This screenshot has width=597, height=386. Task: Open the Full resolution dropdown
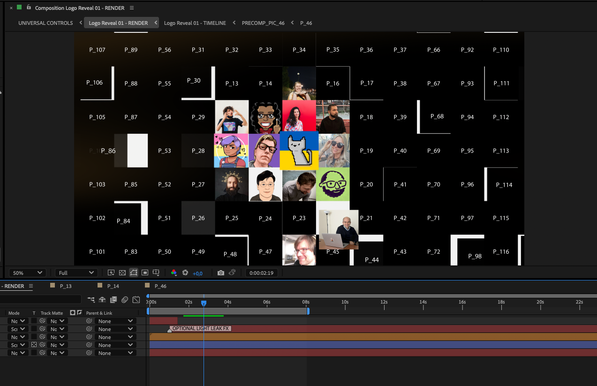76,273
